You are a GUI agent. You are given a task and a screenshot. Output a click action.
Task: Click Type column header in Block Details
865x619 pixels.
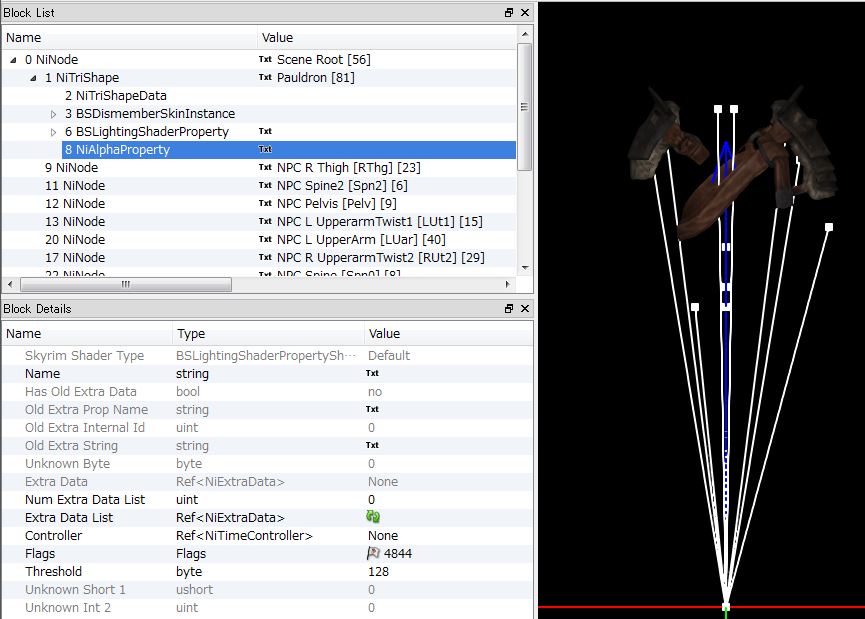pos(268,334)
